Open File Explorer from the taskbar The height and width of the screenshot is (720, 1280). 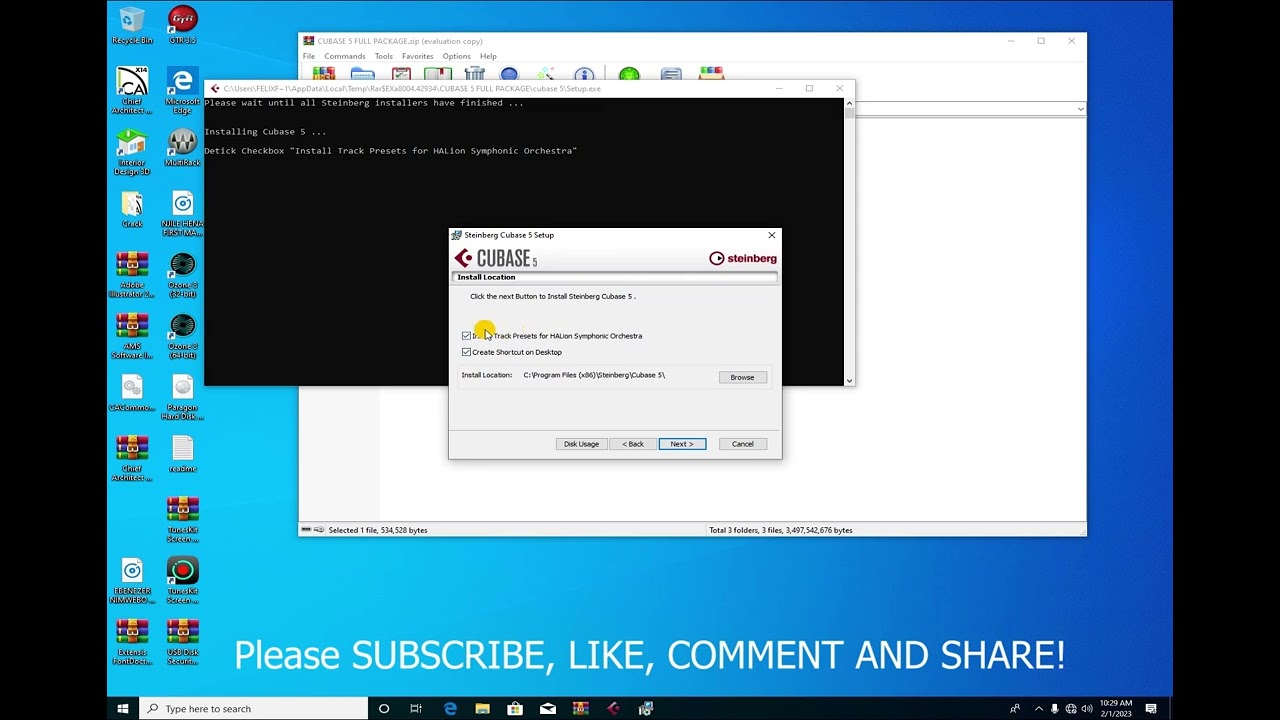click(482, 708)
